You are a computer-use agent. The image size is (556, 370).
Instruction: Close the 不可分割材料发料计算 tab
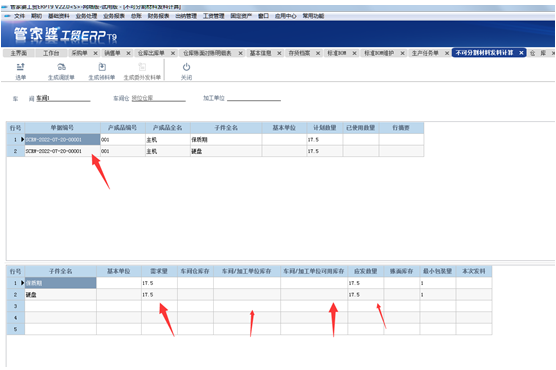pyautogui.click(x=521, y=53)
